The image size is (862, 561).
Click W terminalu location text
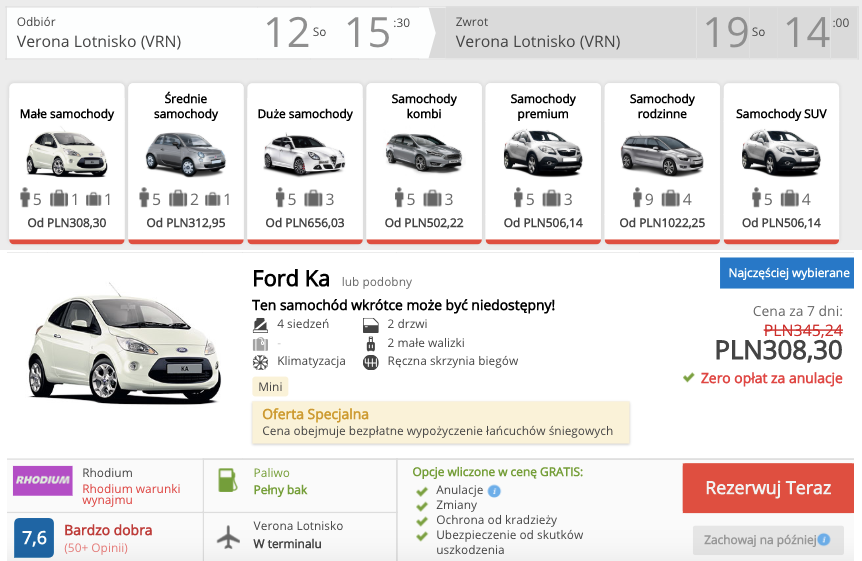pos(287,544)
